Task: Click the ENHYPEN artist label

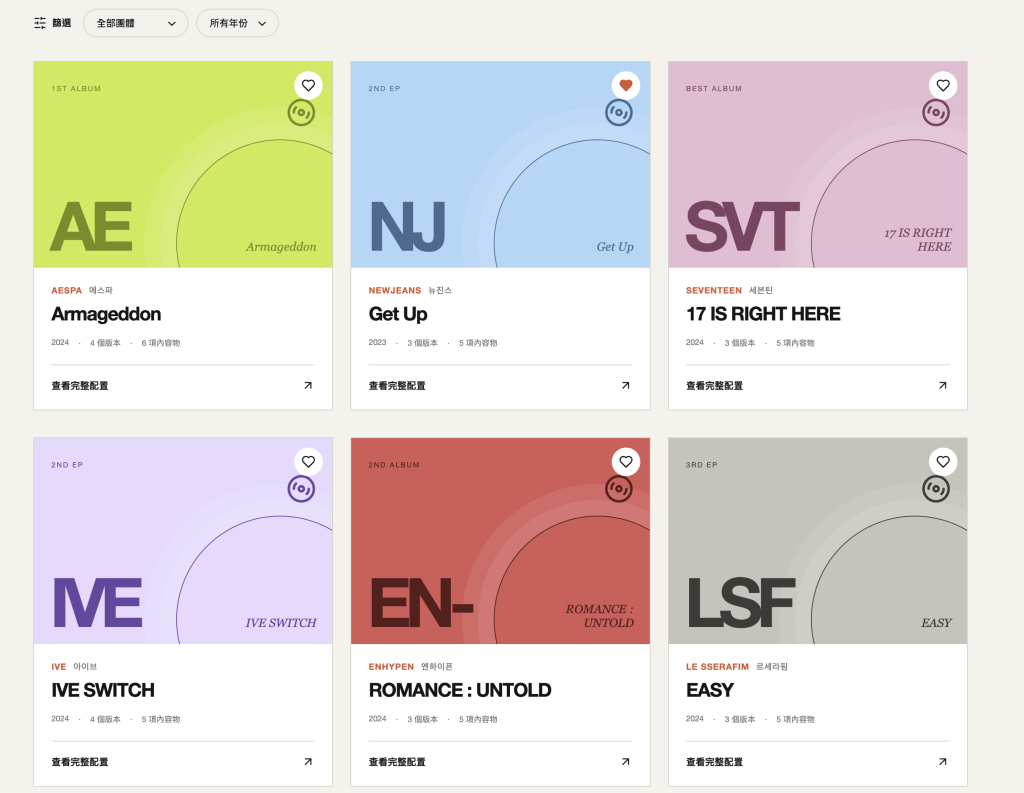Action: pos(391,666)
